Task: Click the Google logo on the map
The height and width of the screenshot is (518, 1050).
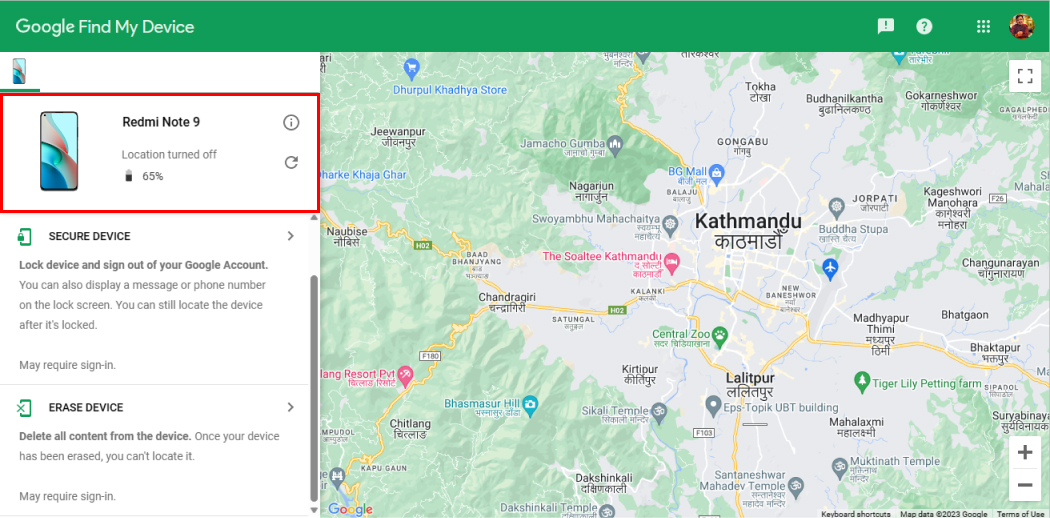Action: click(350, 509)
